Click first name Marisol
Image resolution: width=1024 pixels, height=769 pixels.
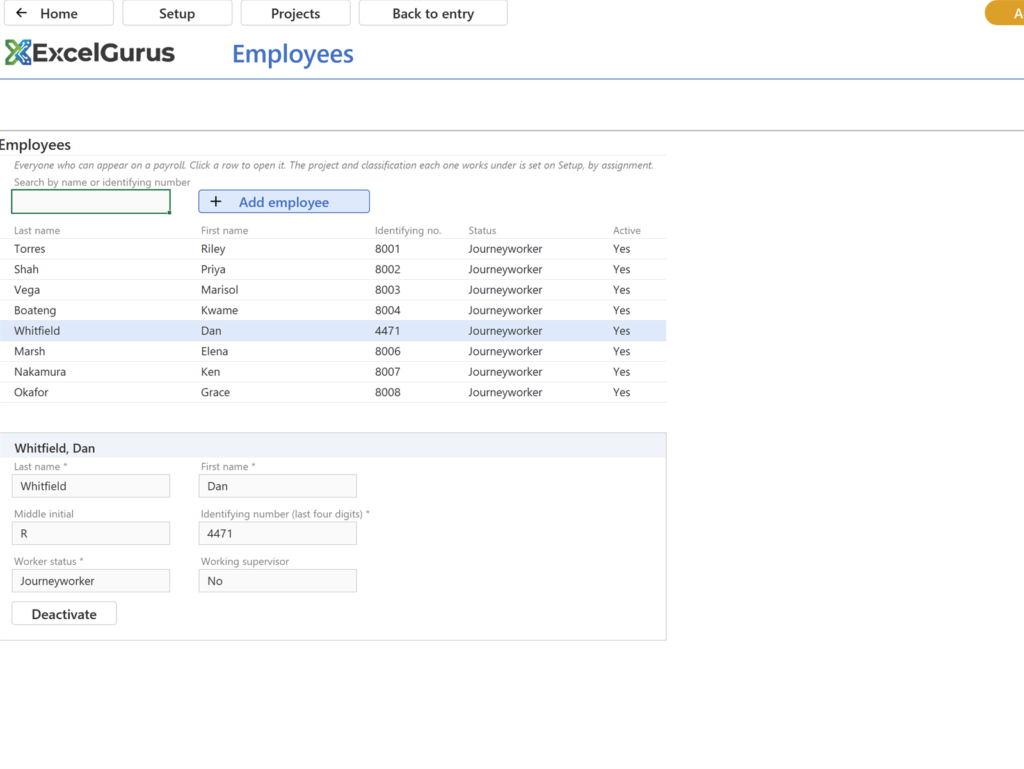coord(219,290)
